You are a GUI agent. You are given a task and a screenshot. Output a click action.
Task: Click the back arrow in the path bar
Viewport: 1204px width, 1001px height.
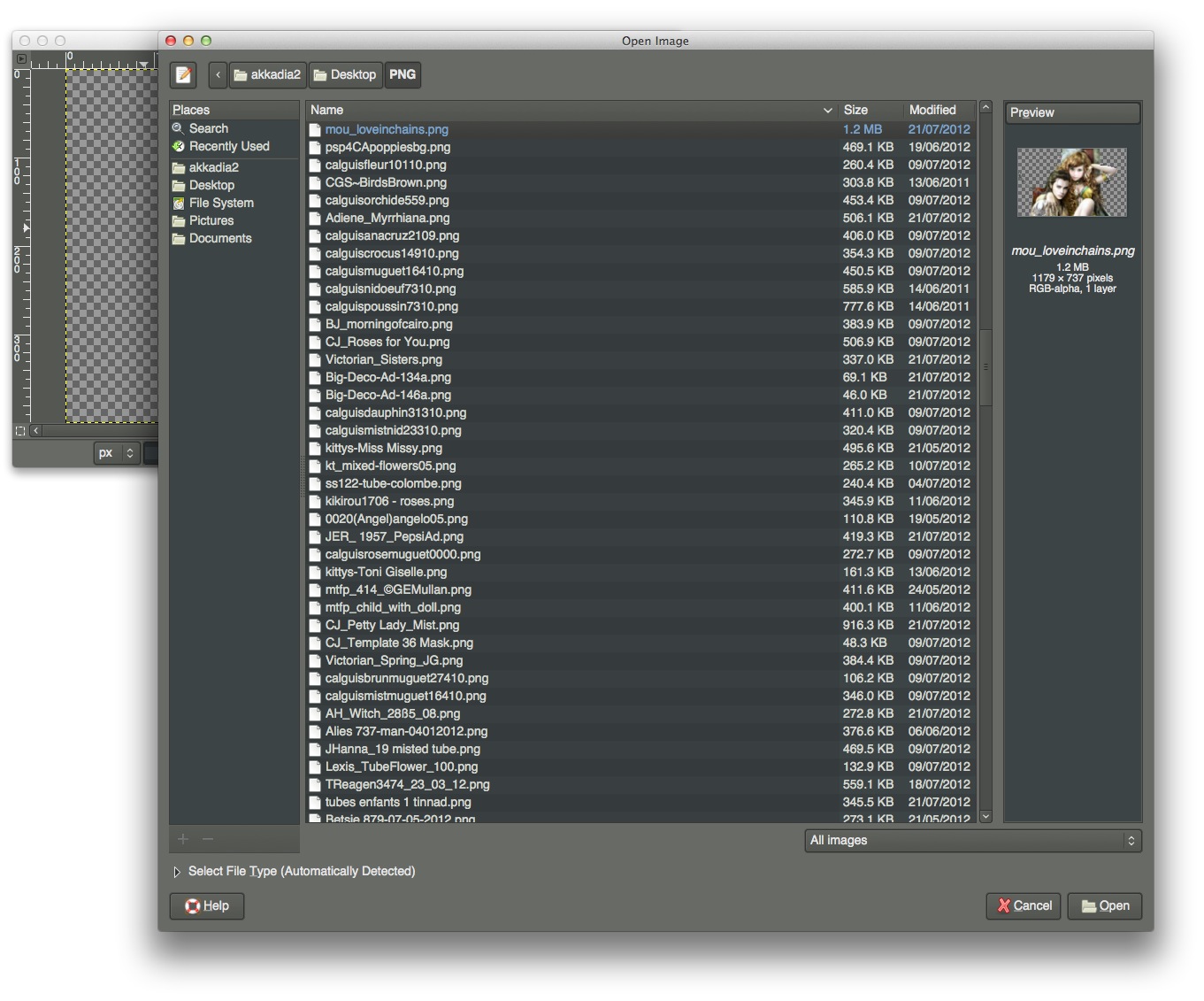coord(219,75)
